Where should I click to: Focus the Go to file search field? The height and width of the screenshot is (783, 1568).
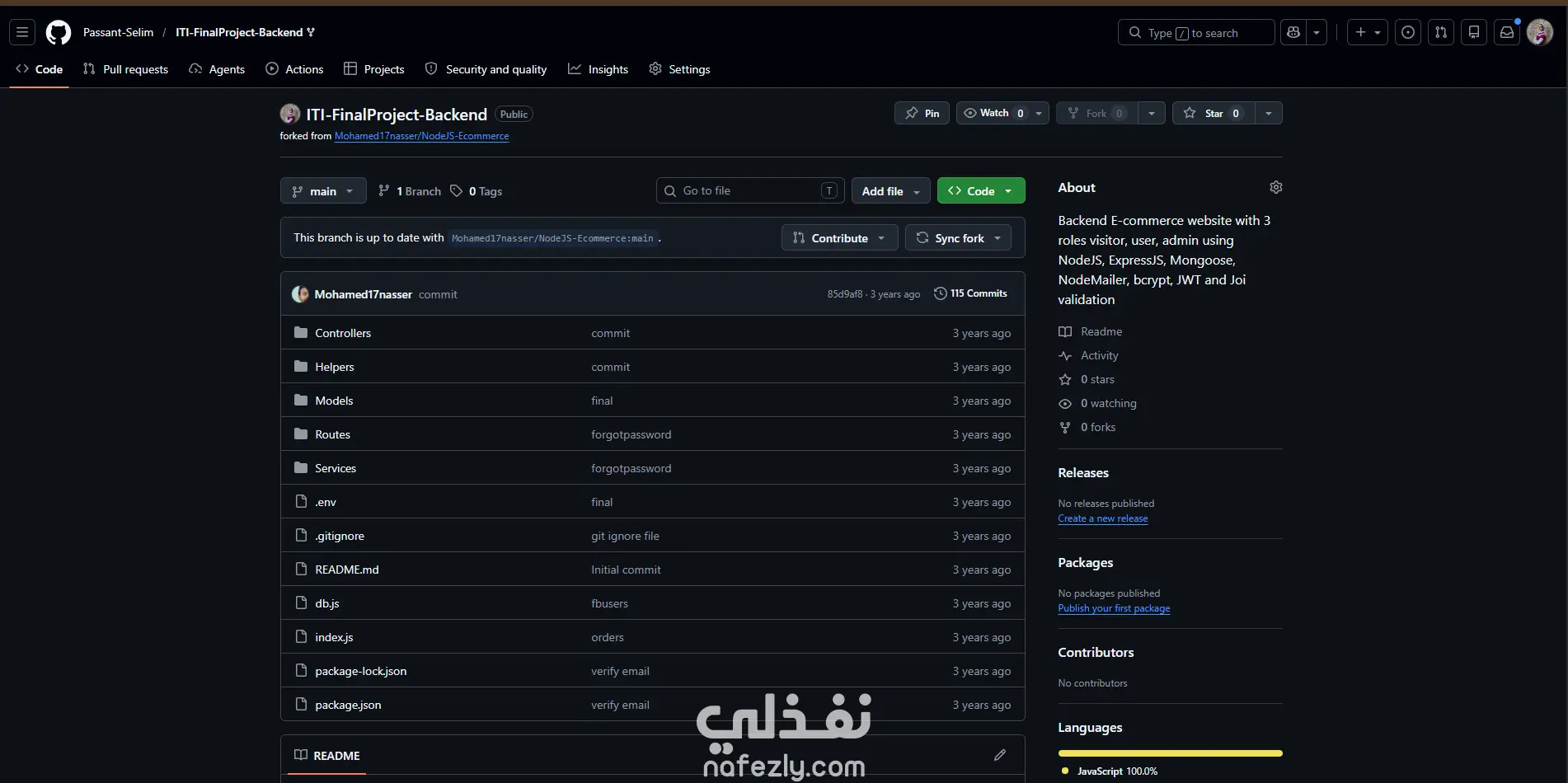click(750, 191)
